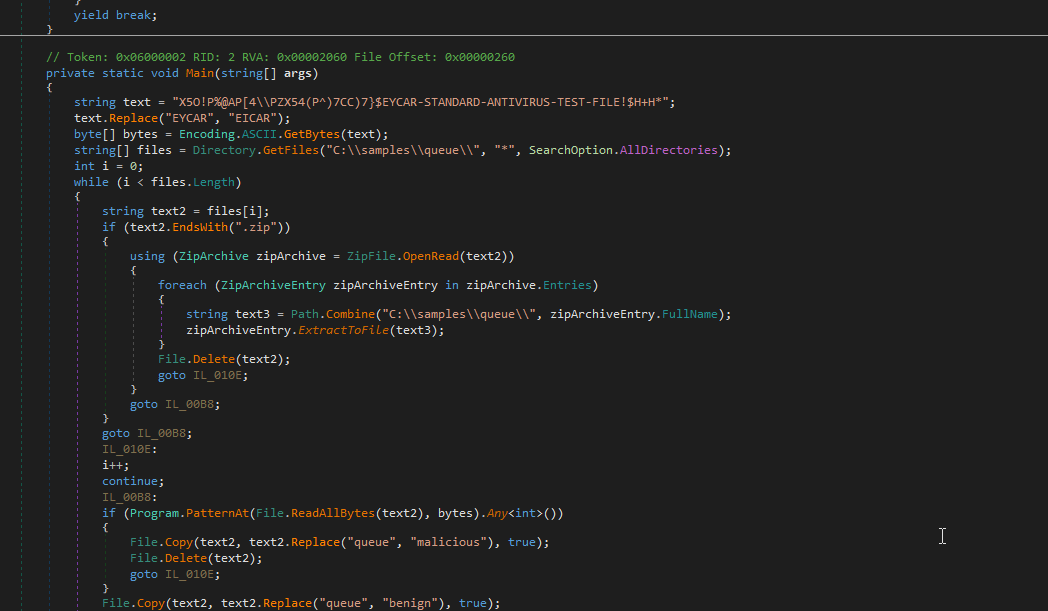Click the IL_010E: label line
1048x611 pixels.
(x=130, y=449)
